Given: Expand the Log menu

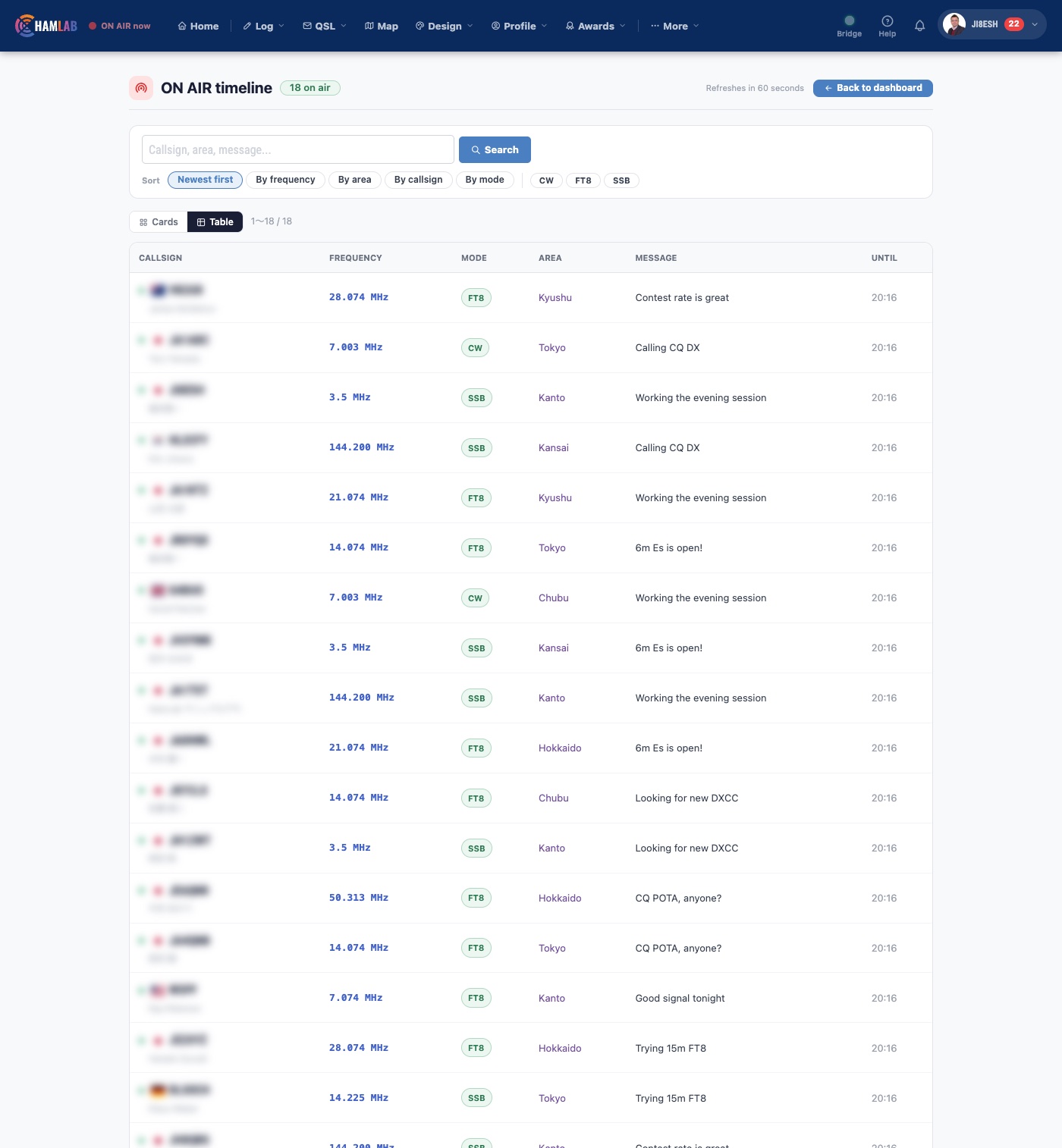Looking at the screenshot, I should 263,26.
